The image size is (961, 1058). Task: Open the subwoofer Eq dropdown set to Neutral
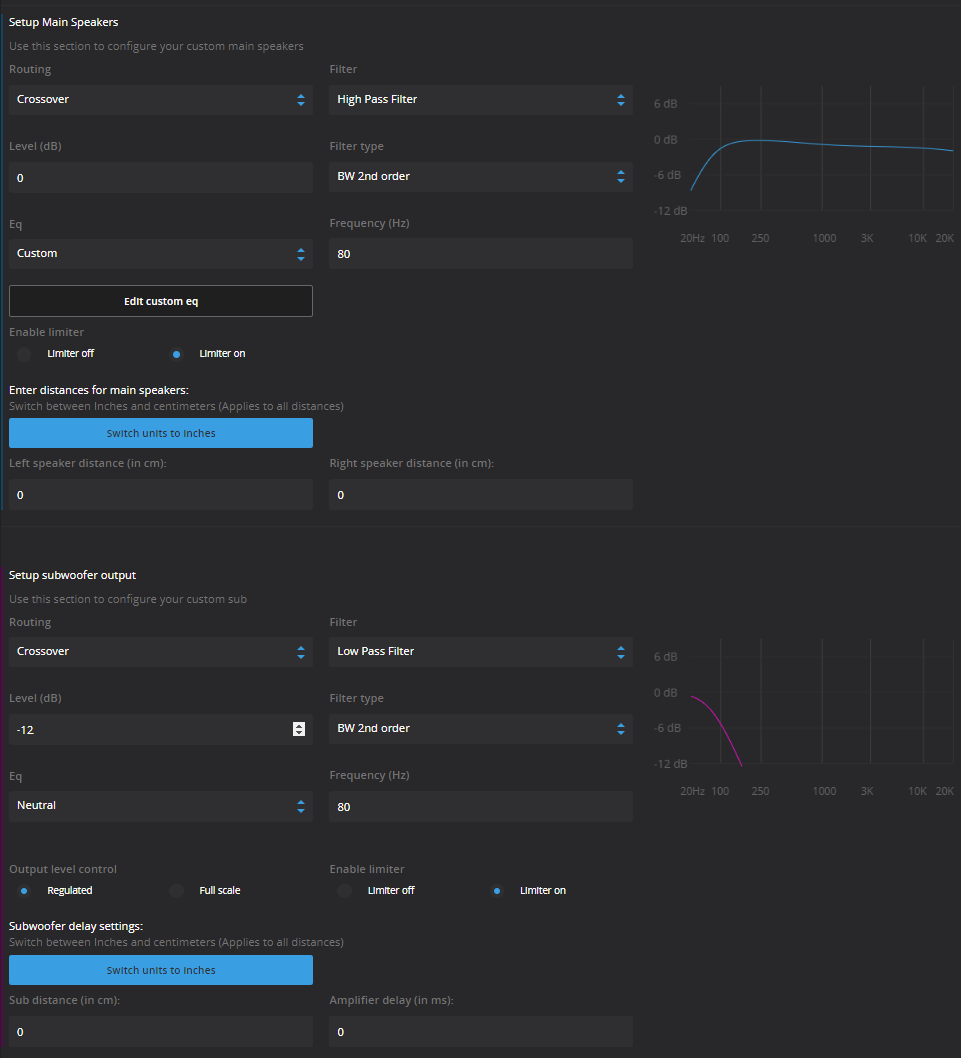point(160,805)
